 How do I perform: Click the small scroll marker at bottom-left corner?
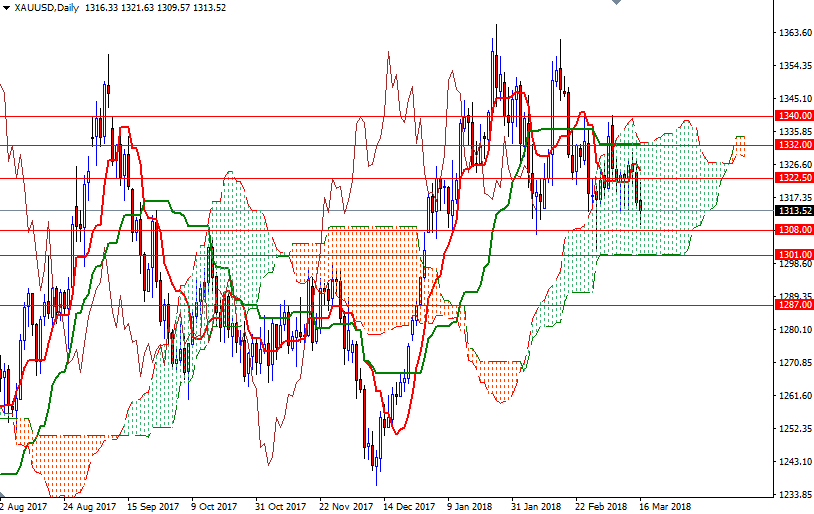[3, 493]
